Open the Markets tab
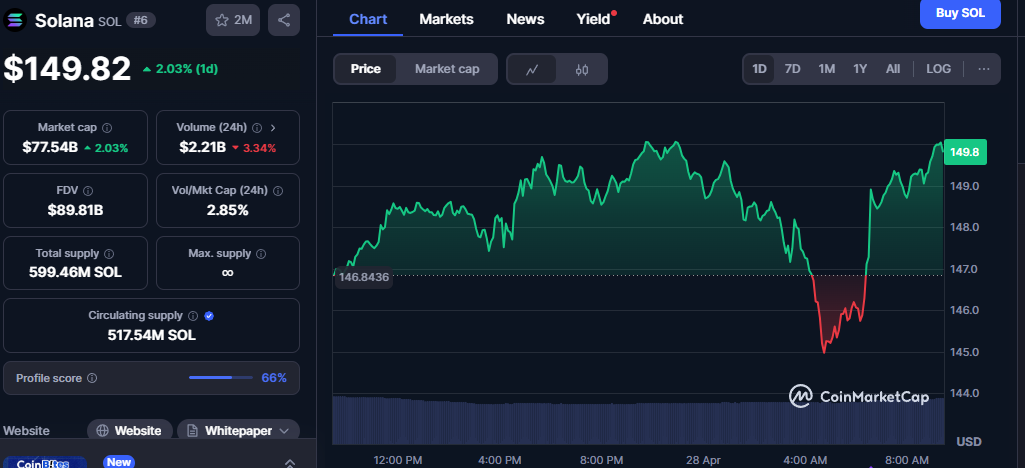Image resolution: width=1025 pixels, height=468 pixels. 446,19
